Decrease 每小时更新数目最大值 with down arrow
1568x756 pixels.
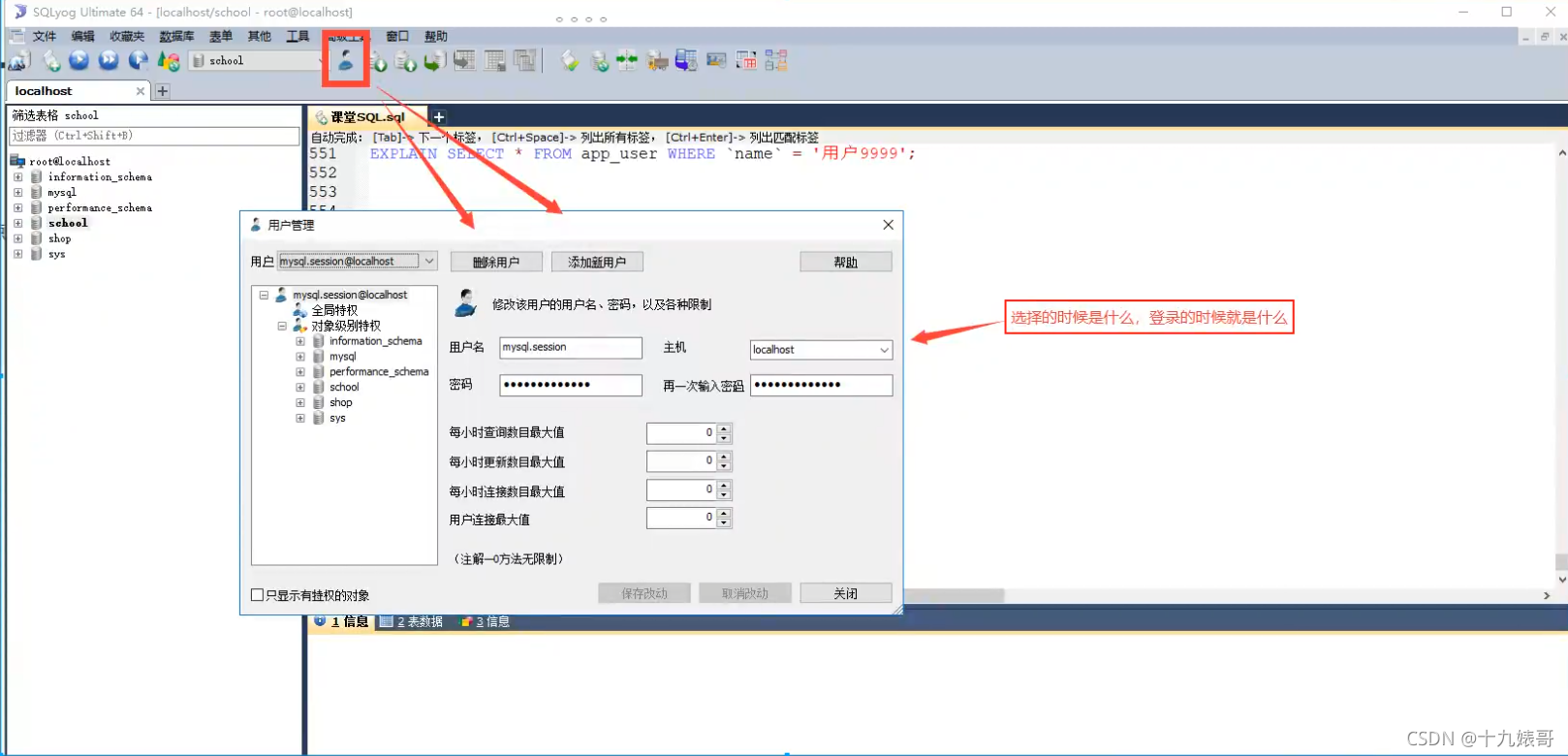[x=724, y=466]
